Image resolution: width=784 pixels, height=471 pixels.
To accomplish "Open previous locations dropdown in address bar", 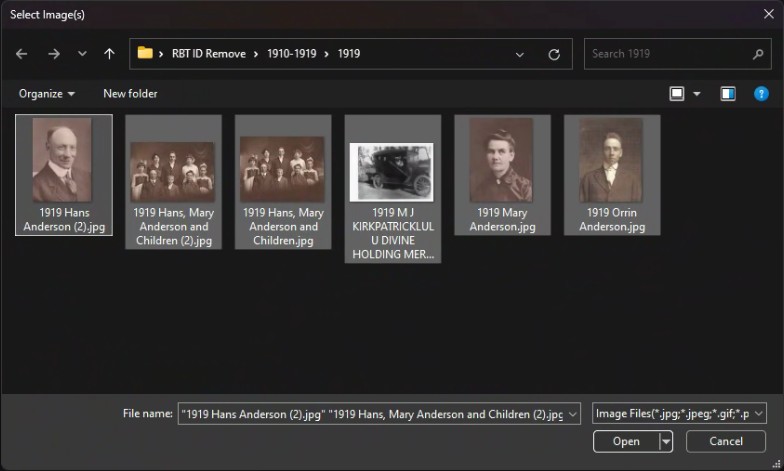I will 520,54.
